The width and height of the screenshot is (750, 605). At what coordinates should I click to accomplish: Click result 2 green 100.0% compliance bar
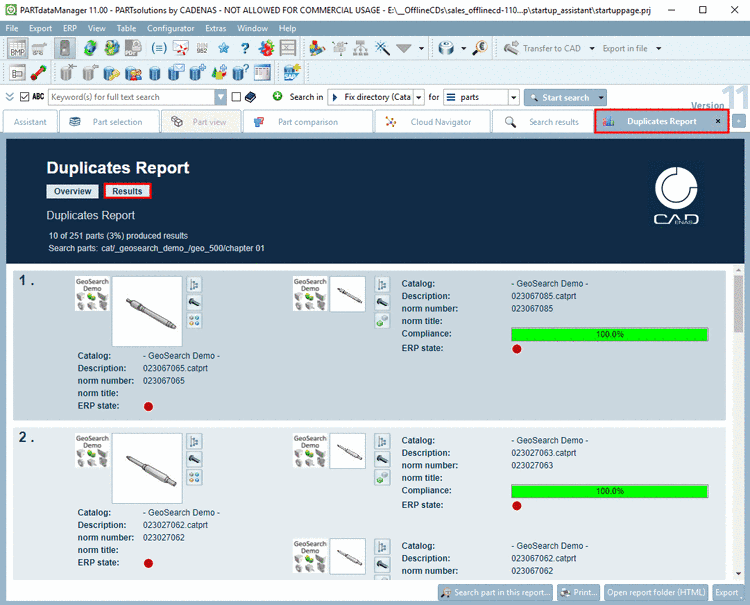tap(610, 491)
